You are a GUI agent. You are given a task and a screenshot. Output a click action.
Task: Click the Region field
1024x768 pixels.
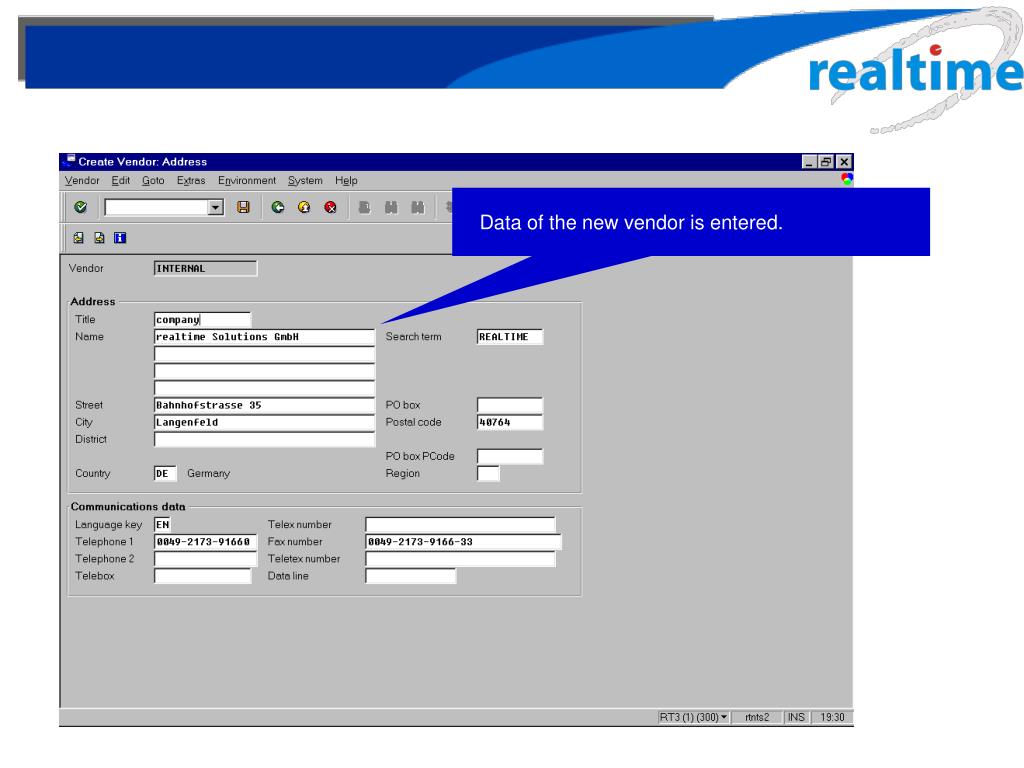tap(488, 473)
